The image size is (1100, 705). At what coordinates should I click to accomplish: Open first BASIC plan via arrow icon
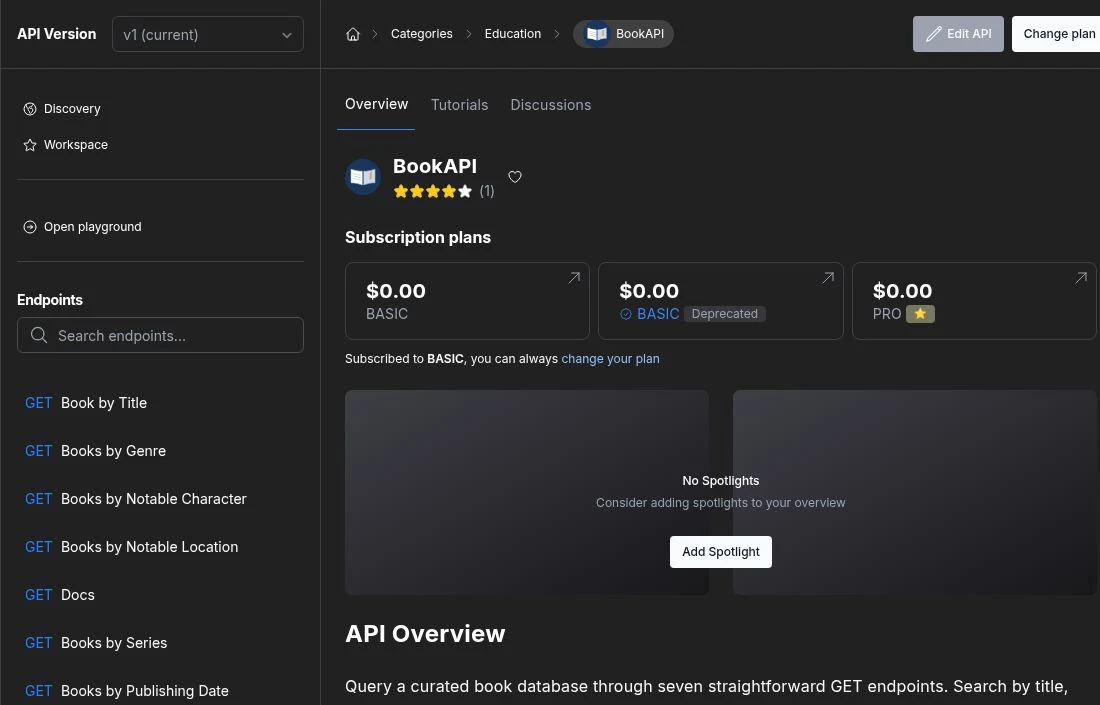(x=574, y=278)
